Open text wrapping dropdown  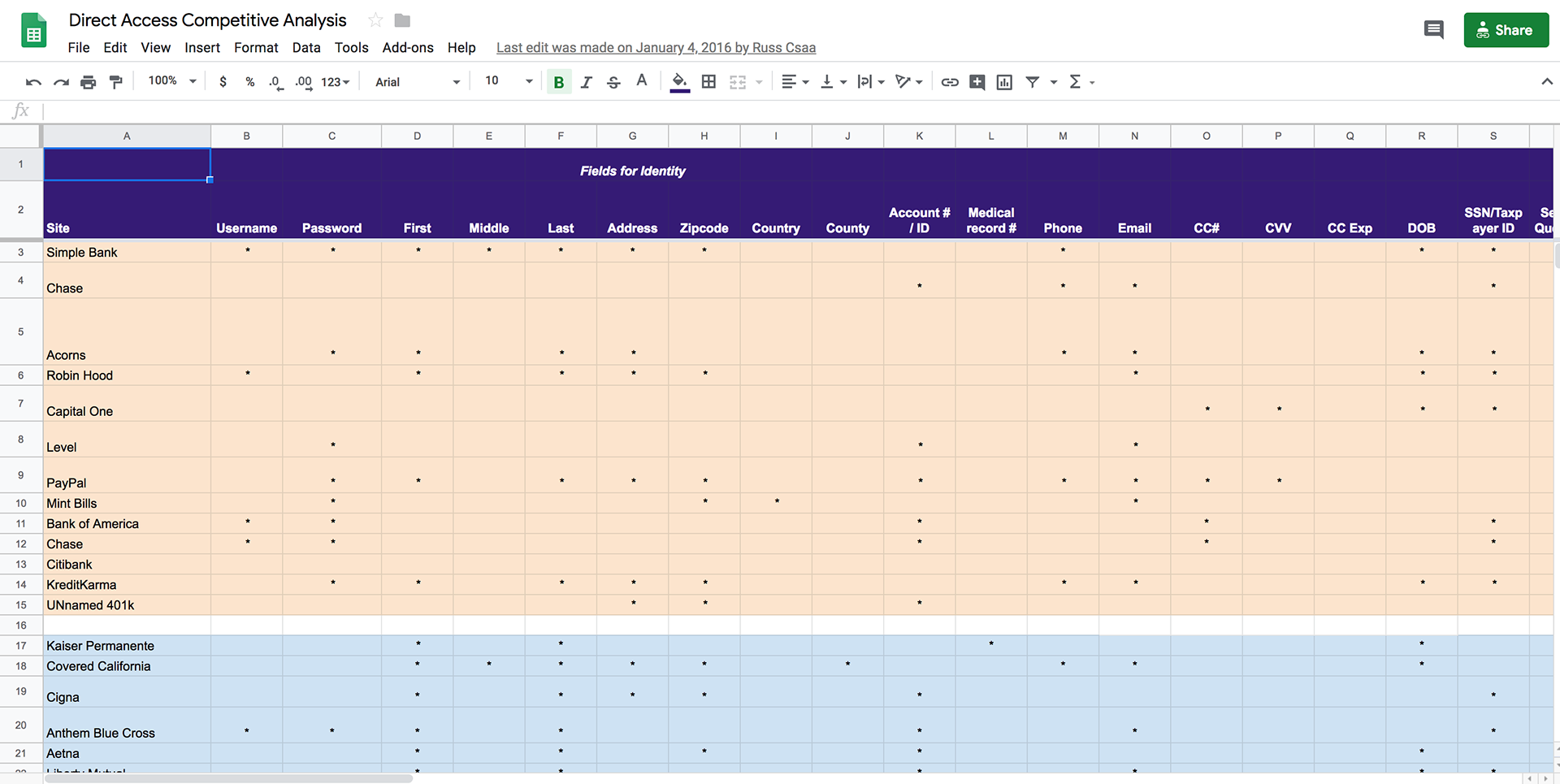pos(871,82)
